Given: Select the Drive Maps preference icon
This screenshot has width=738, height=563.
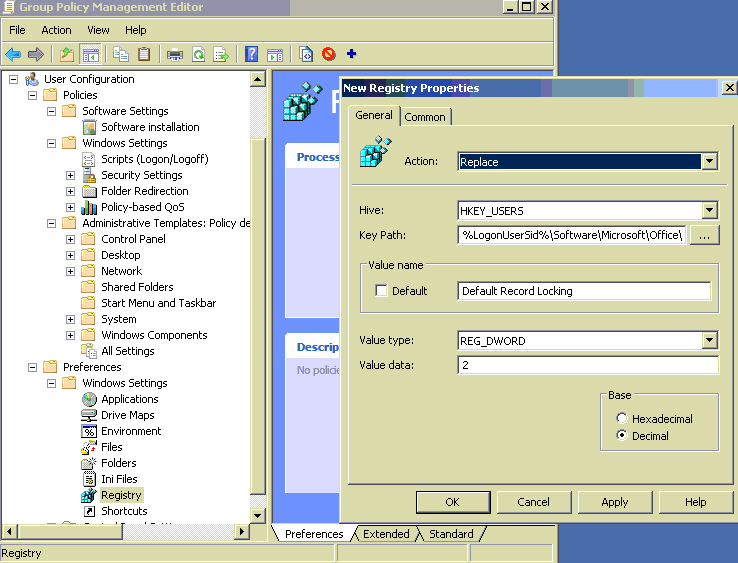Looking at the screenshot, I should 89,415.
